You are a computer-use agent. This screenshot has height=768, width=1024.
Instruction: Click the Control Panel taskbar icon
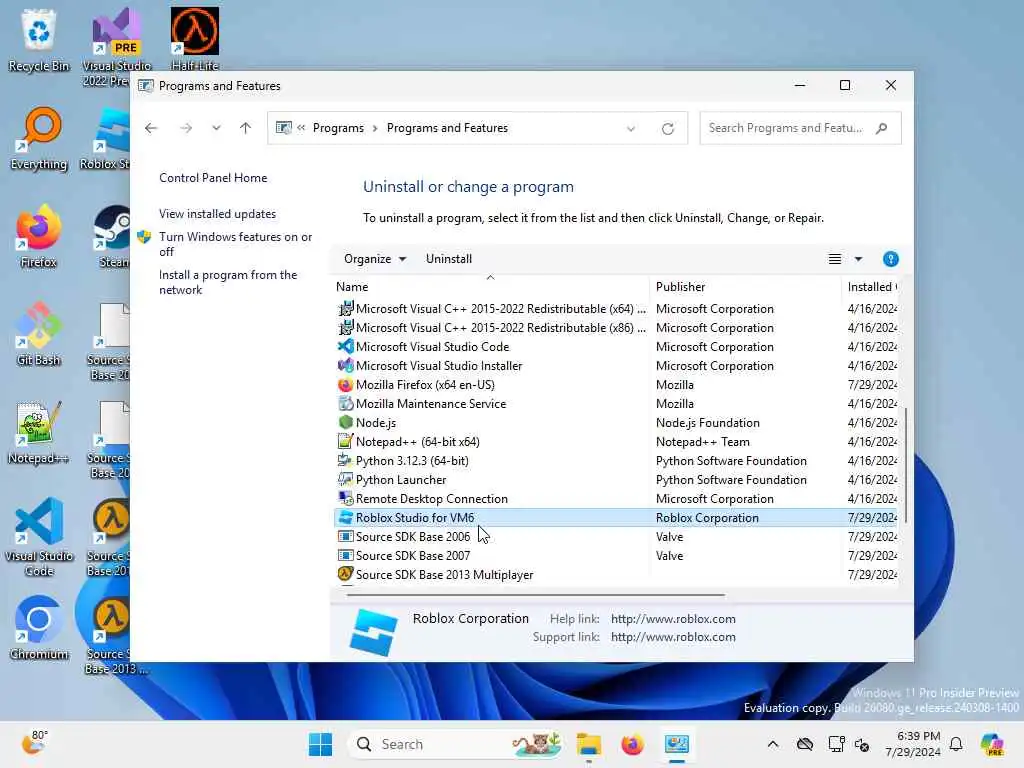click(x=677, y=744)
